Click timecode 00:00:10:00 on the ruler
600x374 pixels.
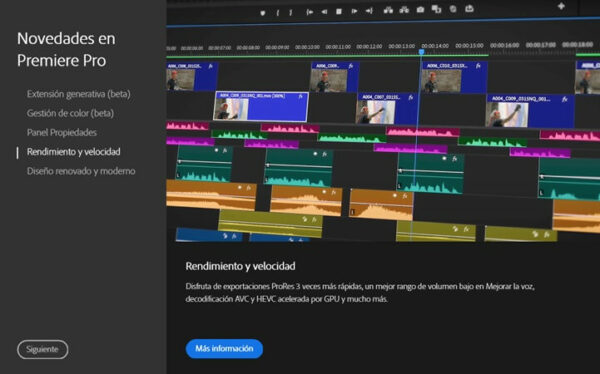[307, 47]
